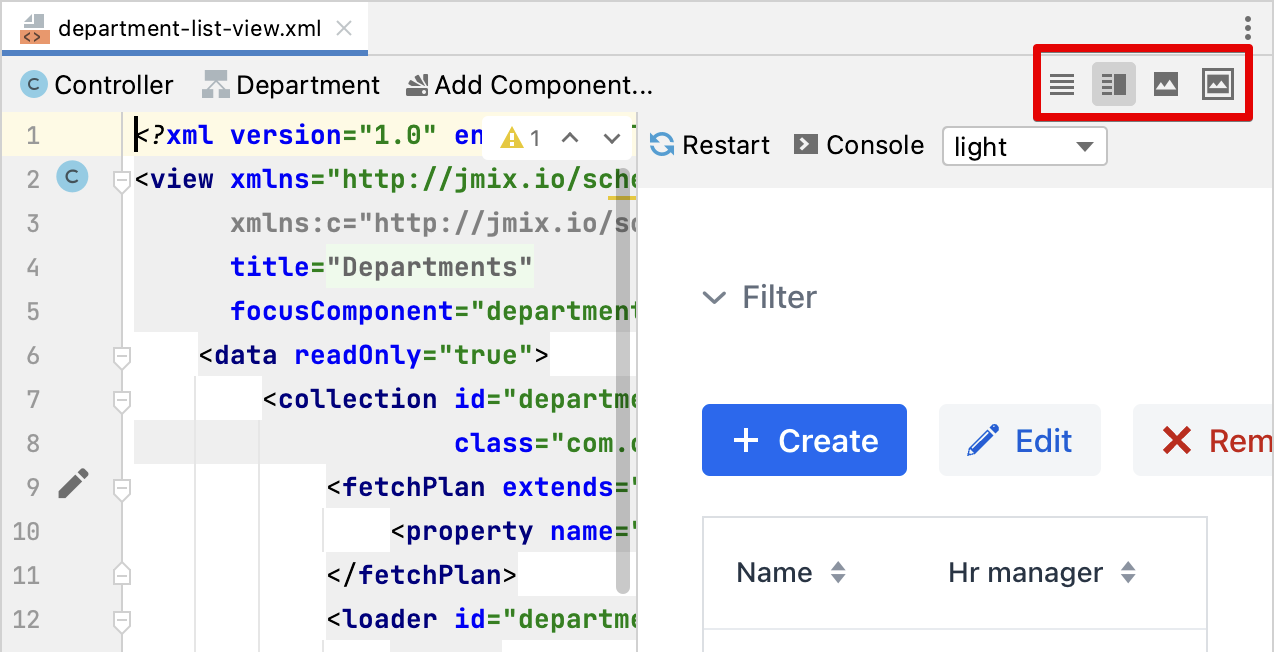The image size is (1274, 652).
Task: Click the Hr manager column header text
Action: point(1025,573)
